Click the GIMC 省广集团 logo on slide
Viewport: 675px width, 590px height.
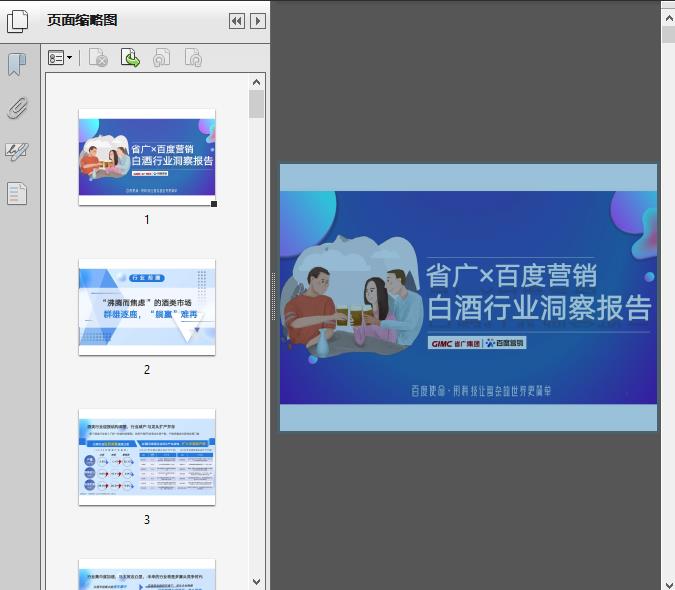pos(455,343)
